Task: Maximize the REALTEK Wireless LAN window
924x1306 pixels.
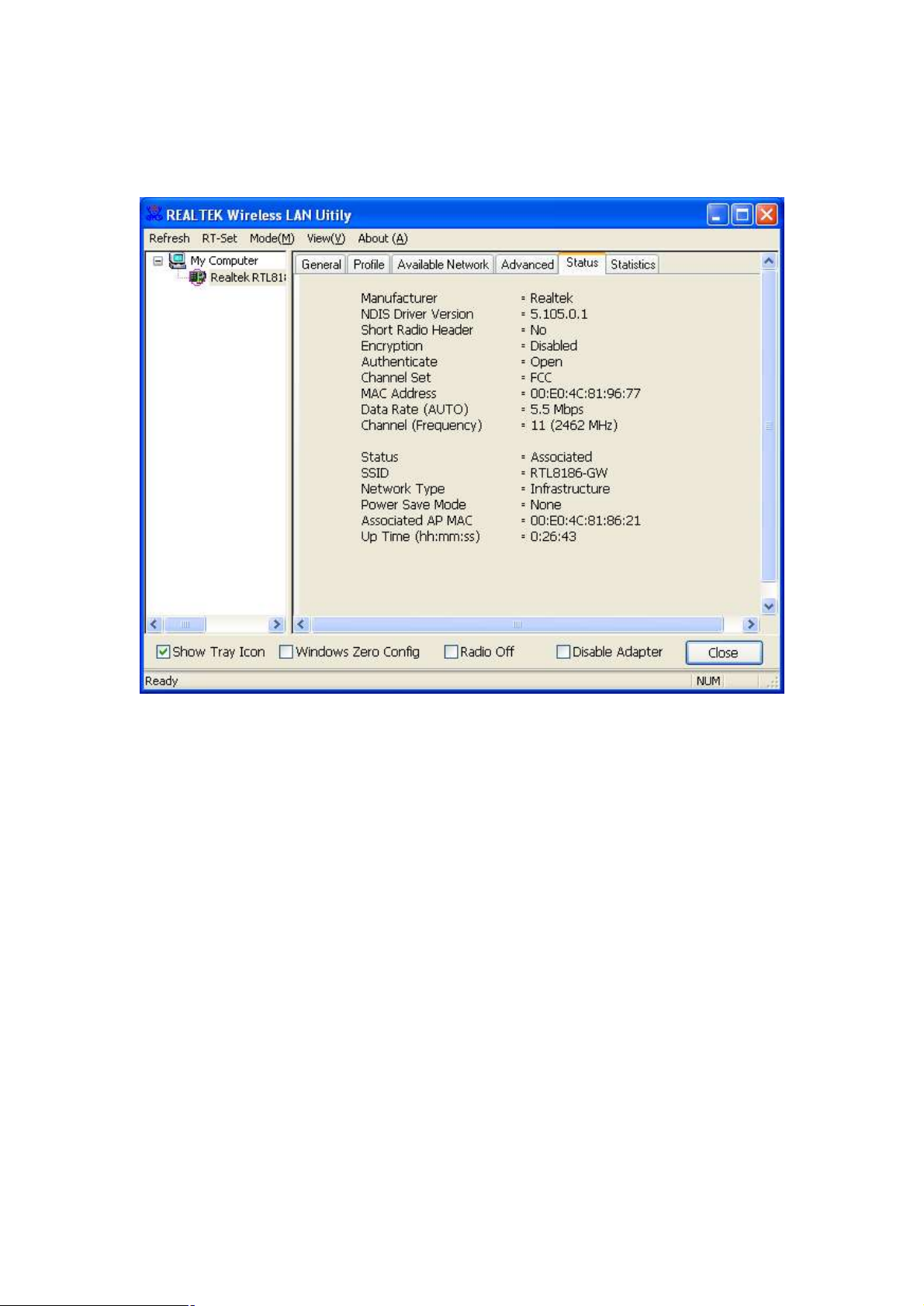Action: pyautogui.click(x=742, y=214)
